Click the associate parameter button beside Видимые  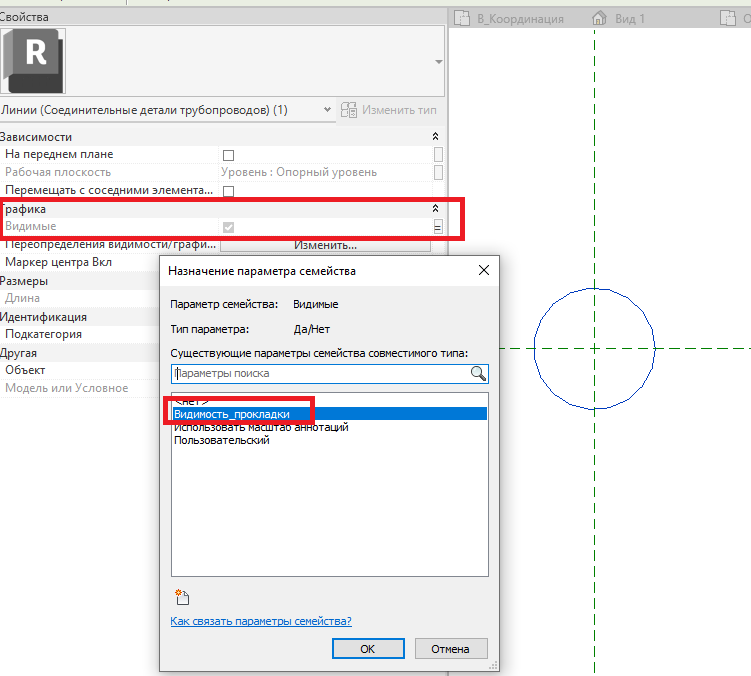click(x=438, y=227)
